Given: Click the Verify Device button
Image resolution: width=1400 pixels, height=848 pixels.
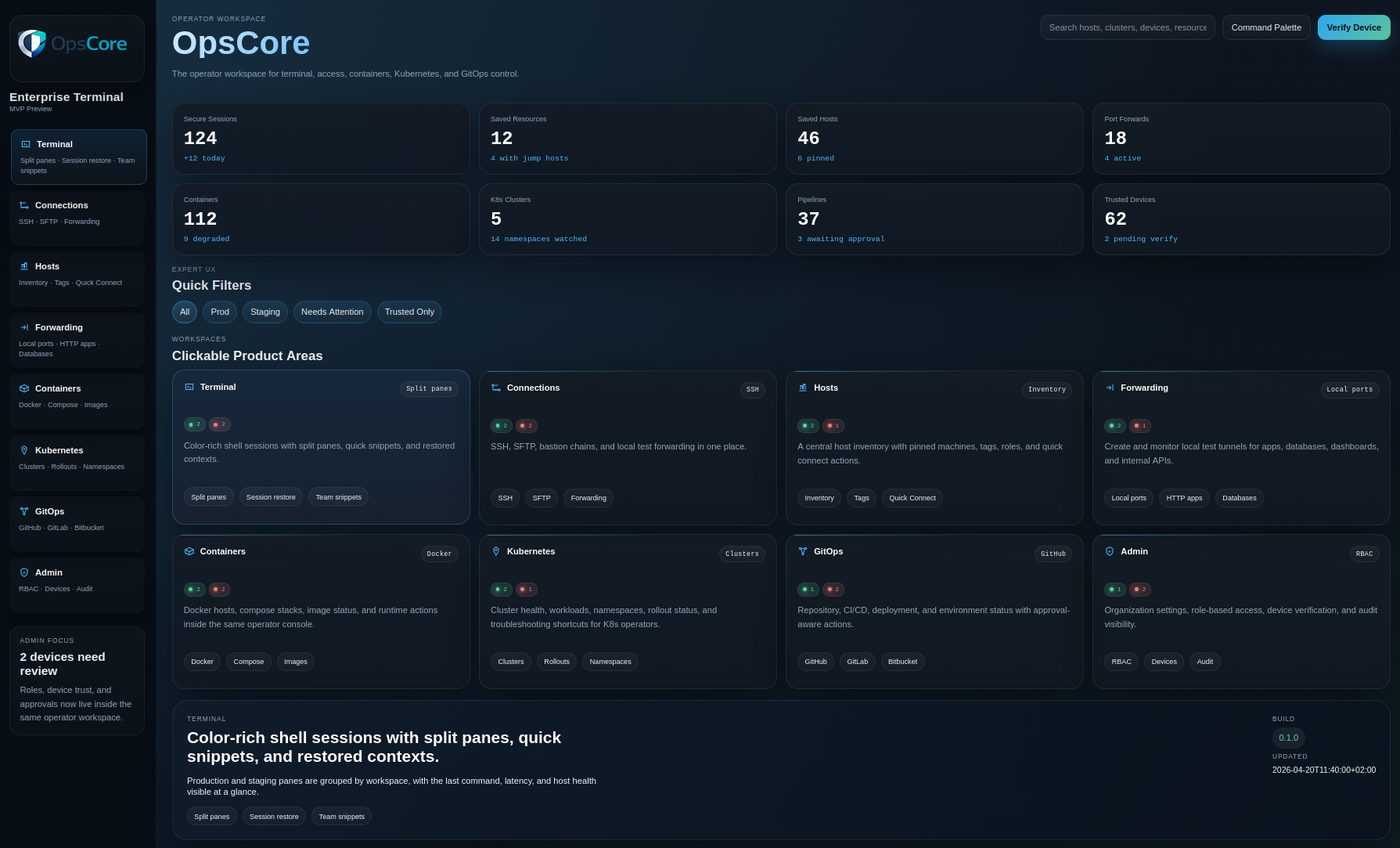Looking at the screenshot, I should tap(1354, 27).
